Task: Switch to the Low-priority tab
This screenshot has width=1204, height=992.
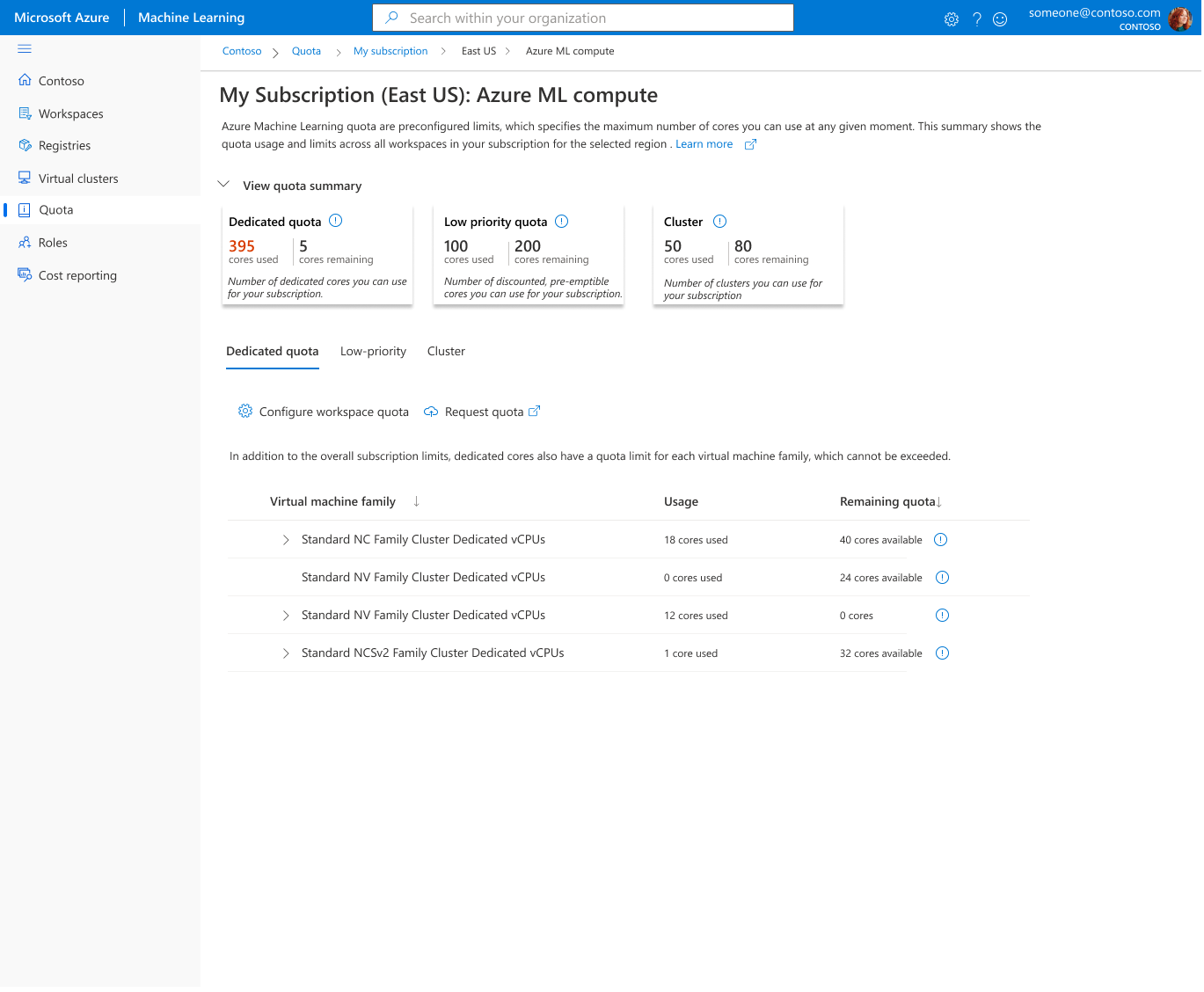Action: [x=373, y=351]
